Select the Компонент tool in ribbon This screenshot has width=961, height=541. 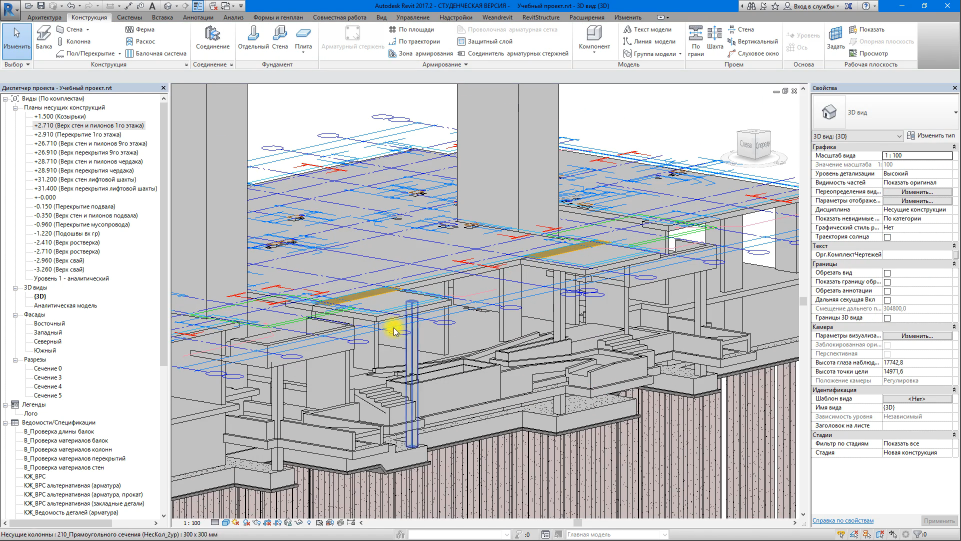[594, 38]
